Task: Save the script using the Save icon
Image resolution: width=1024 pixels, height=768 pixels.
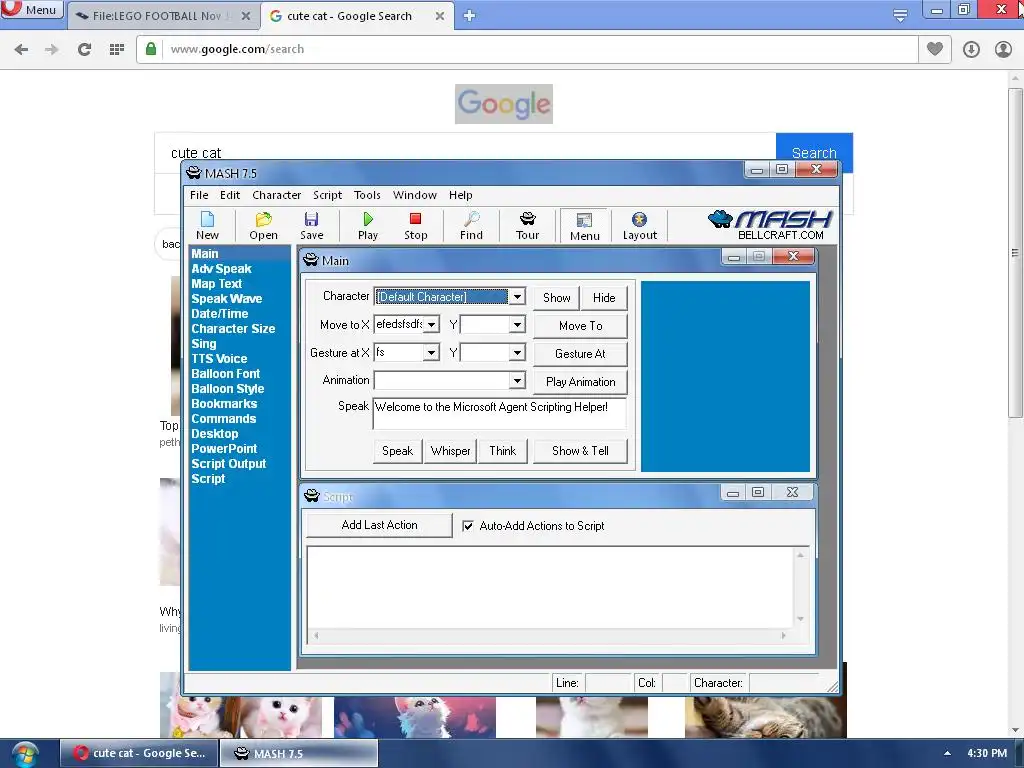Action: [x=312, y=226]
